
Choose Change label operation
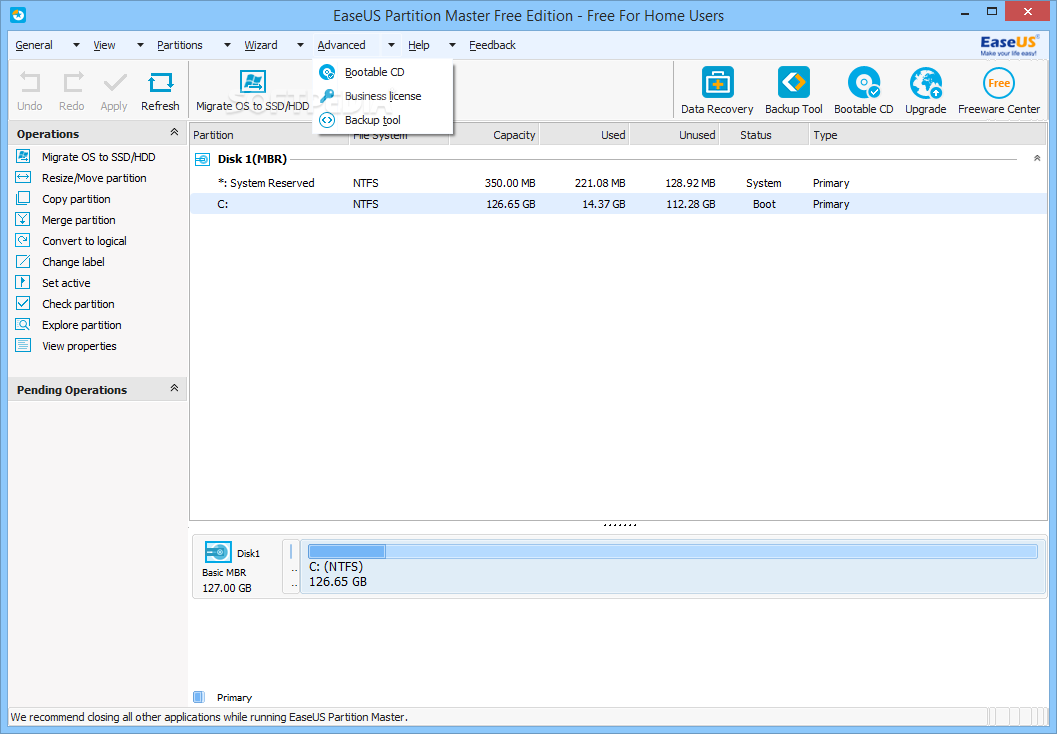[73, 262]
